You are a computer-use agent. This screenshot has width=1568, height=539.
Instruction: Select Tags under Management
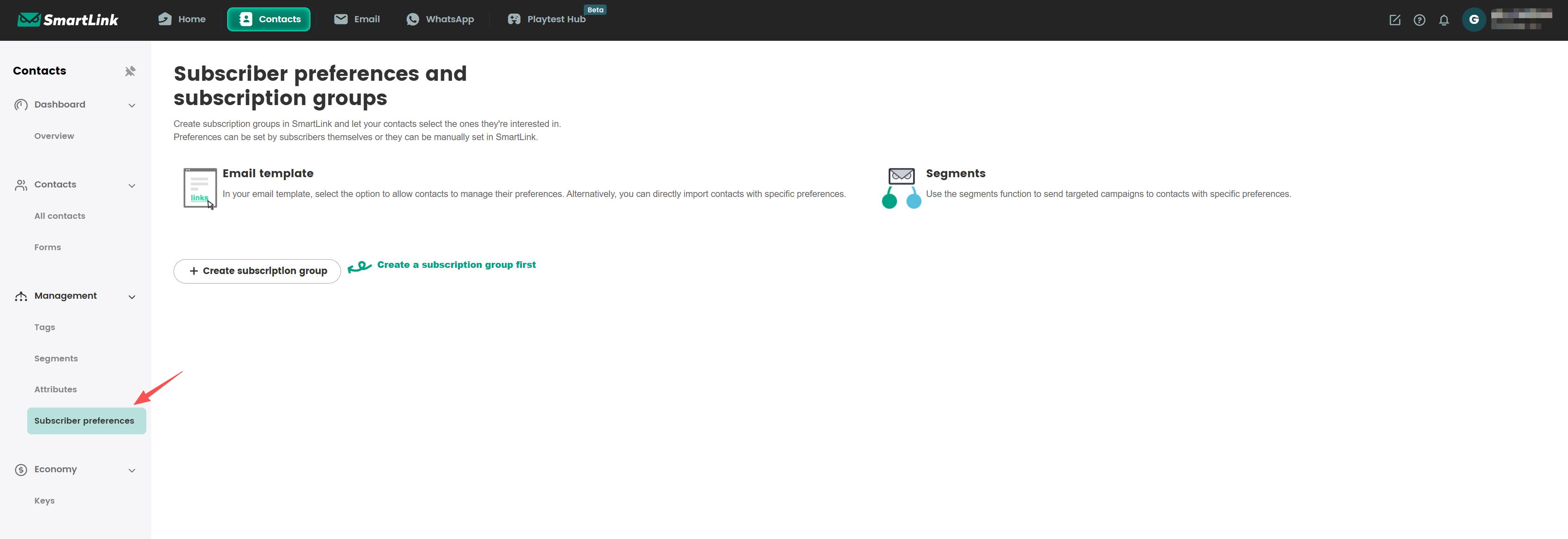click(45, 327)
